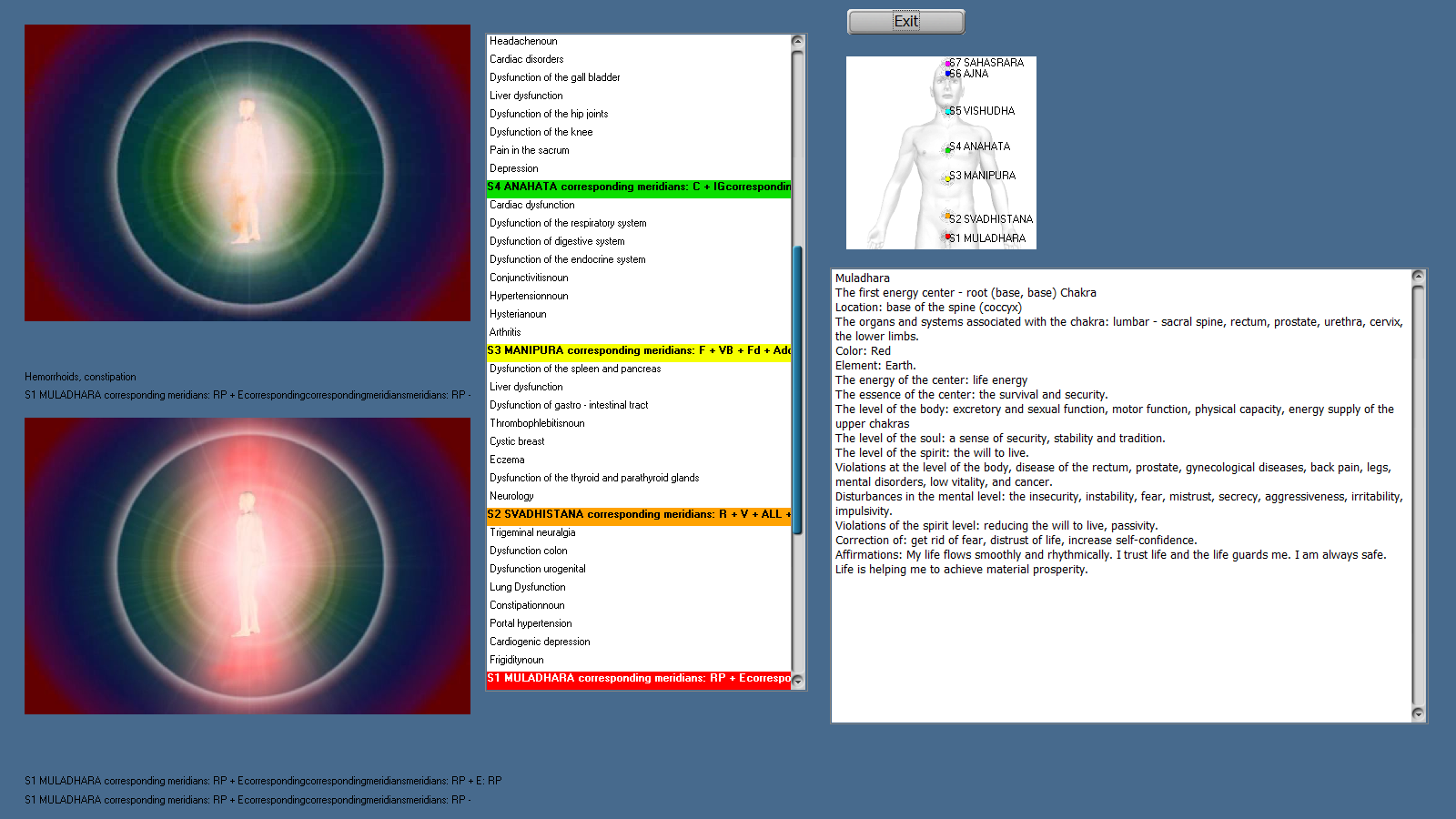
Task: Click the yellow S3 Manipura chakra marker
Action: pyautogui.click(x=947, y=178)
